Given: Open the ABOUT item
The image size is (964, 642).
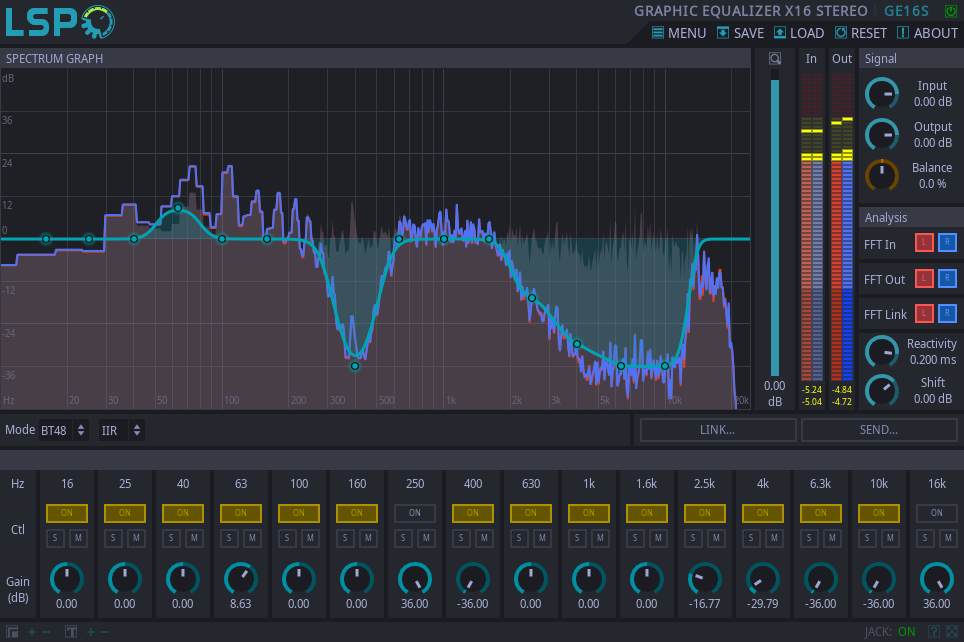Looking at the screenshot, I should pos(927,33).
